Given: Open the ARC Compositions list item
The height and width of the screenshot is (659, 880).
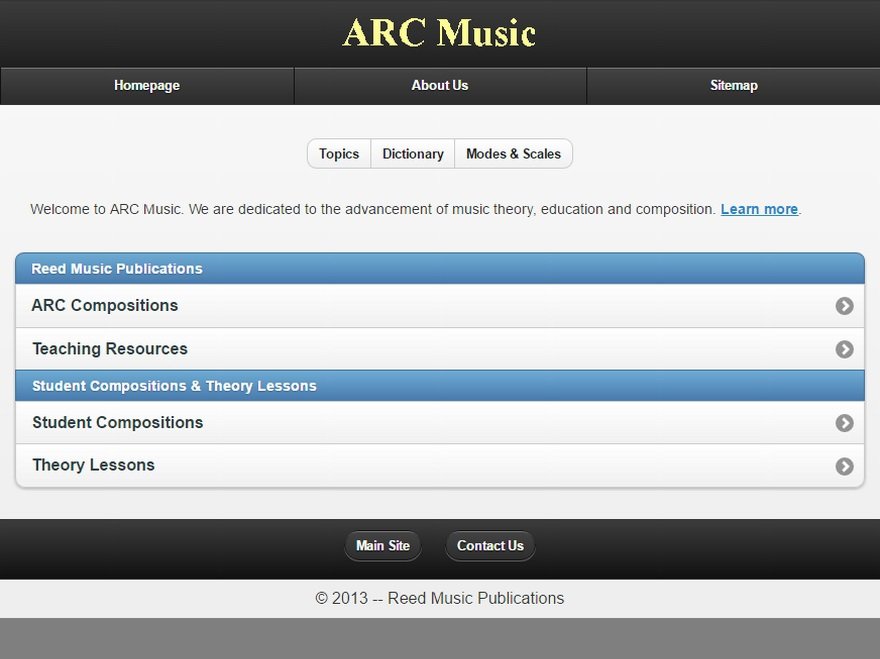Looking at the screenshot, I should click(x=440, y=306).
